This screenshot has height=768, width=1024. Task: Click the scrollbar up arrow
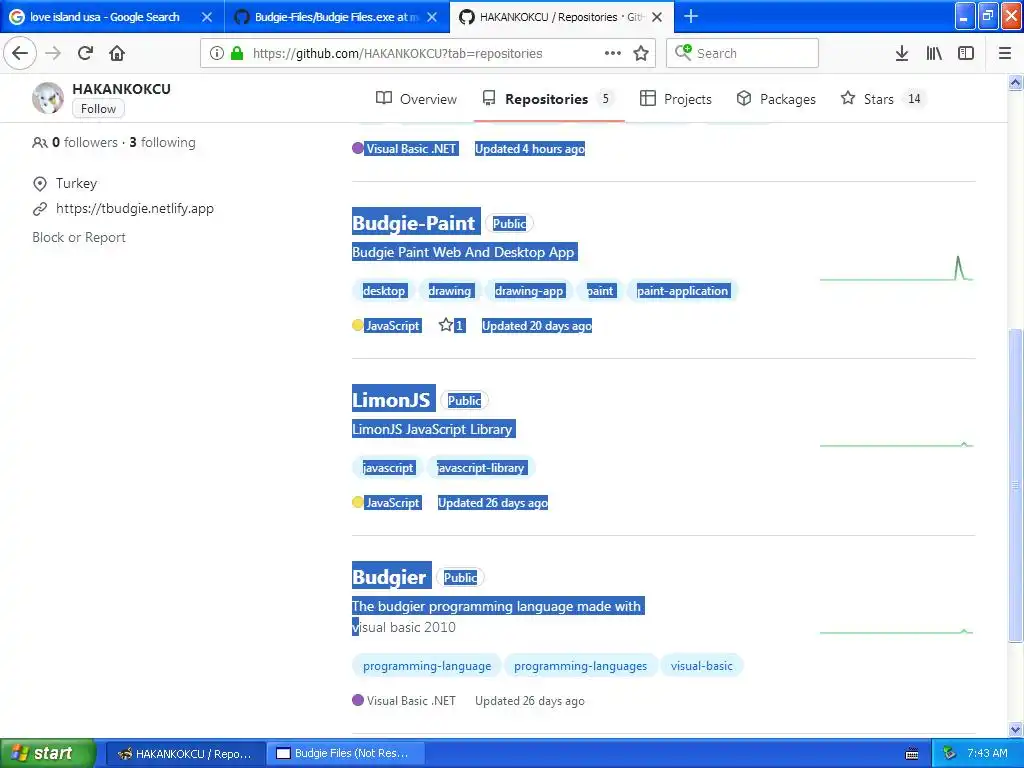tap(1015, 82)
